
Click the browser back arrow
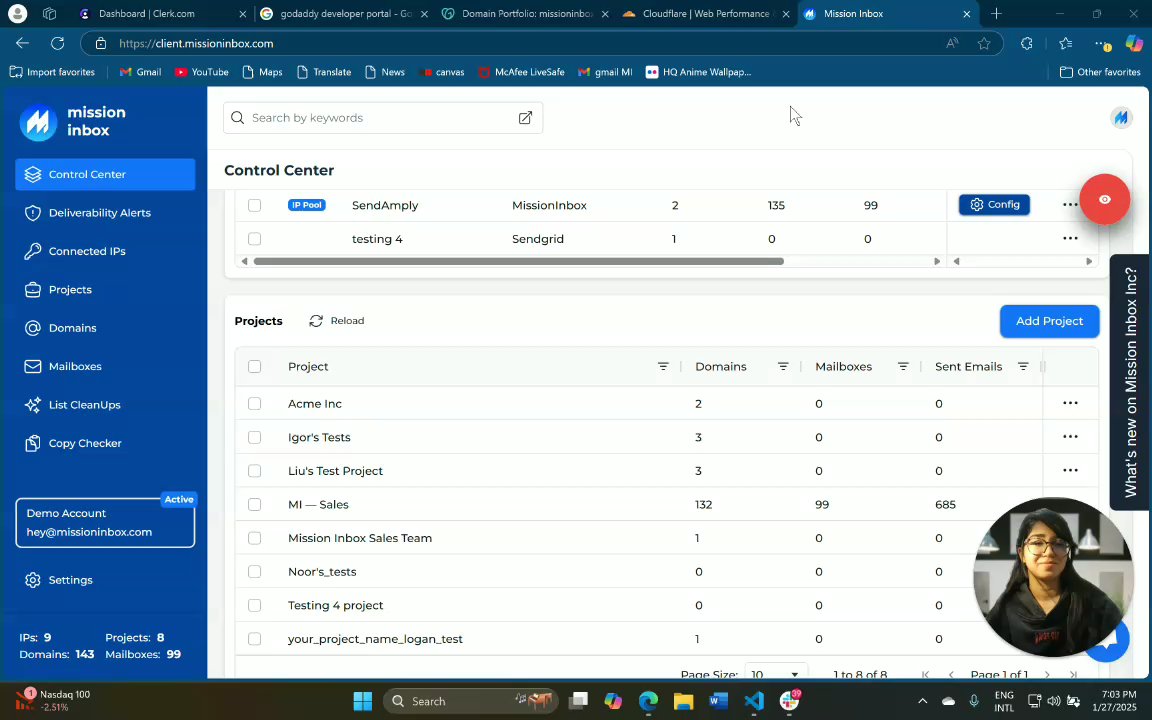[22, 43]
